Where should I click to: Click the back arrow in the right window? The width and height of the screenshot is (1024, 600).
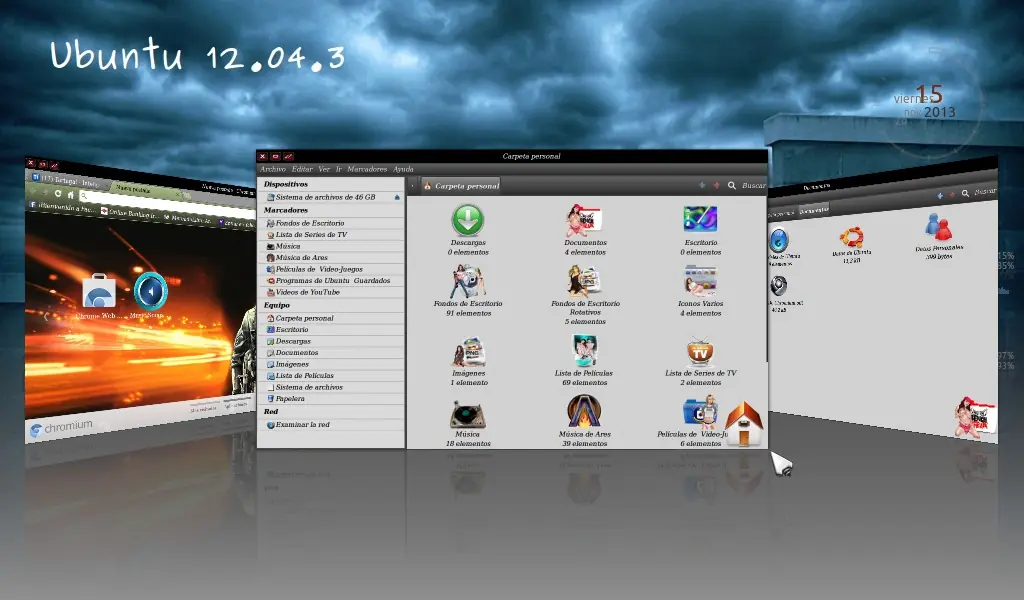coord(940,195)
